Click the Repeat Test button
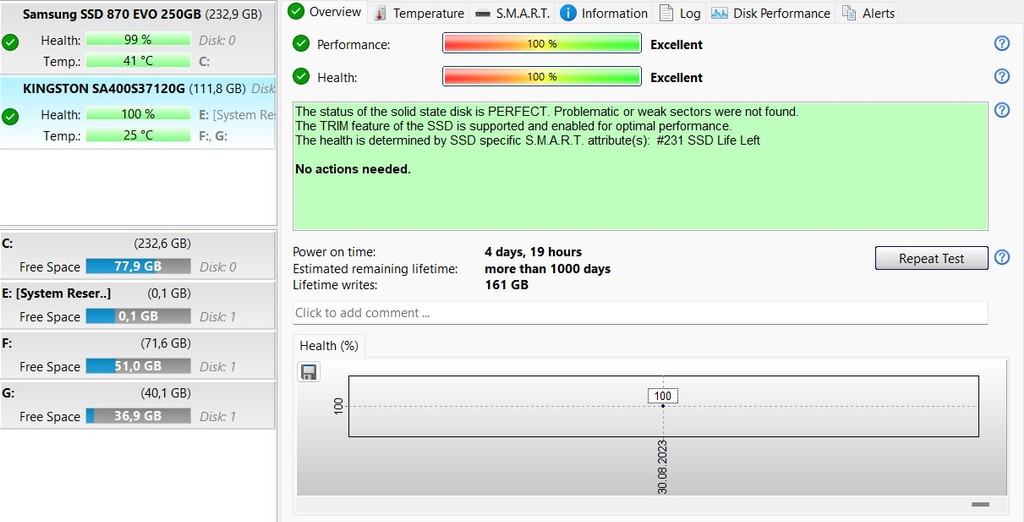The width and height of the screenshot is (1024, 522). [931, 258]
